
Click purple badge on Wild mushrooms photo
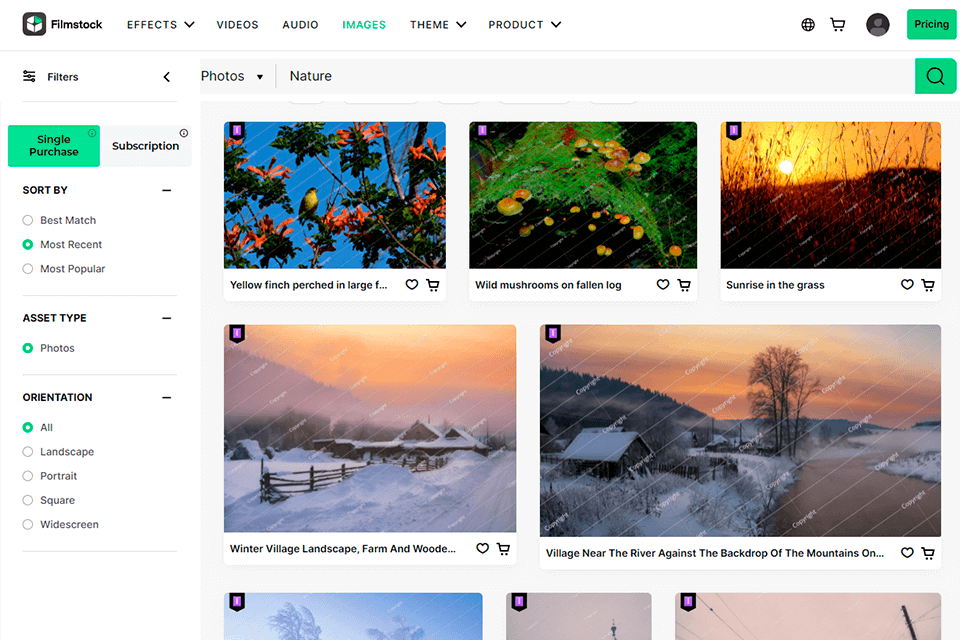482,131
